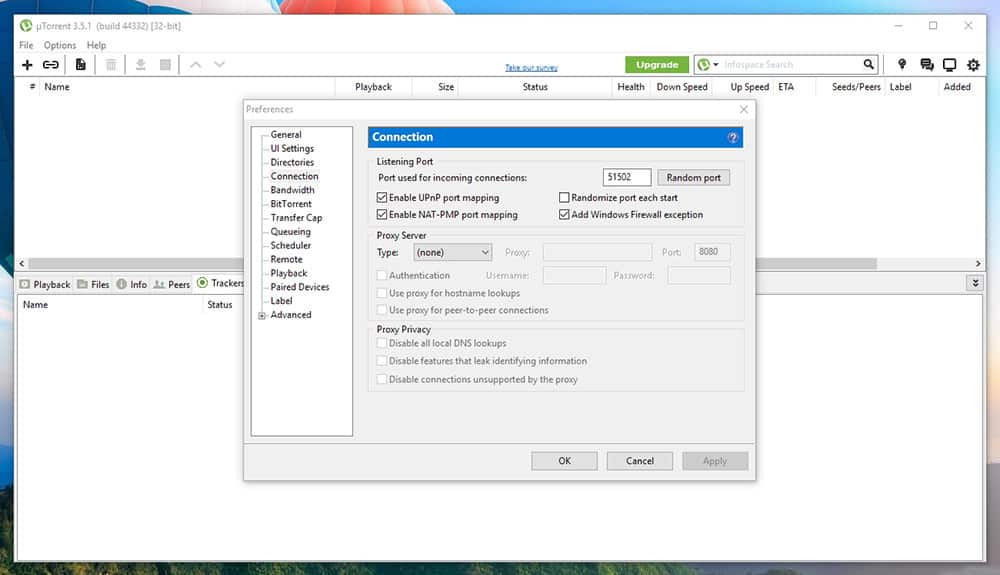The width and height of the screenshot is (1000, 575).
Task: Click the horizontal scrollbar left arrow
Action: coord(22,263)
